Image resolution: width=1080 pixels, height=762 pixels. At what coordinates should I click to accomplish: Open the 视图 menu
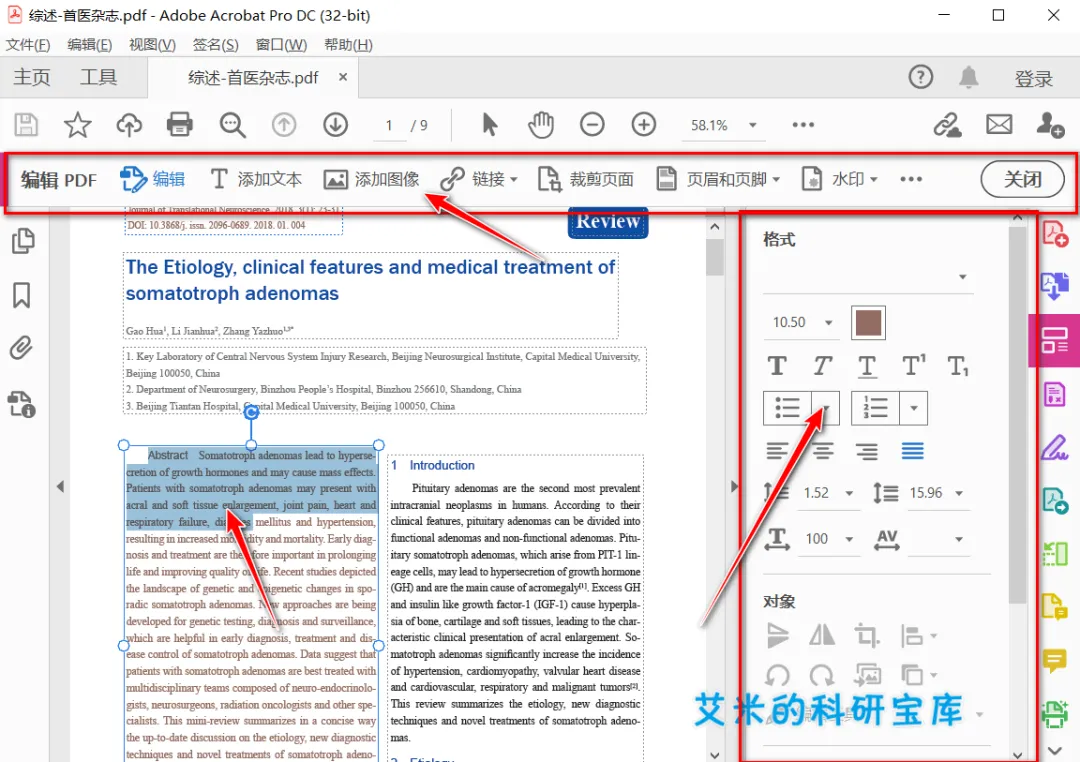[152, 45]
